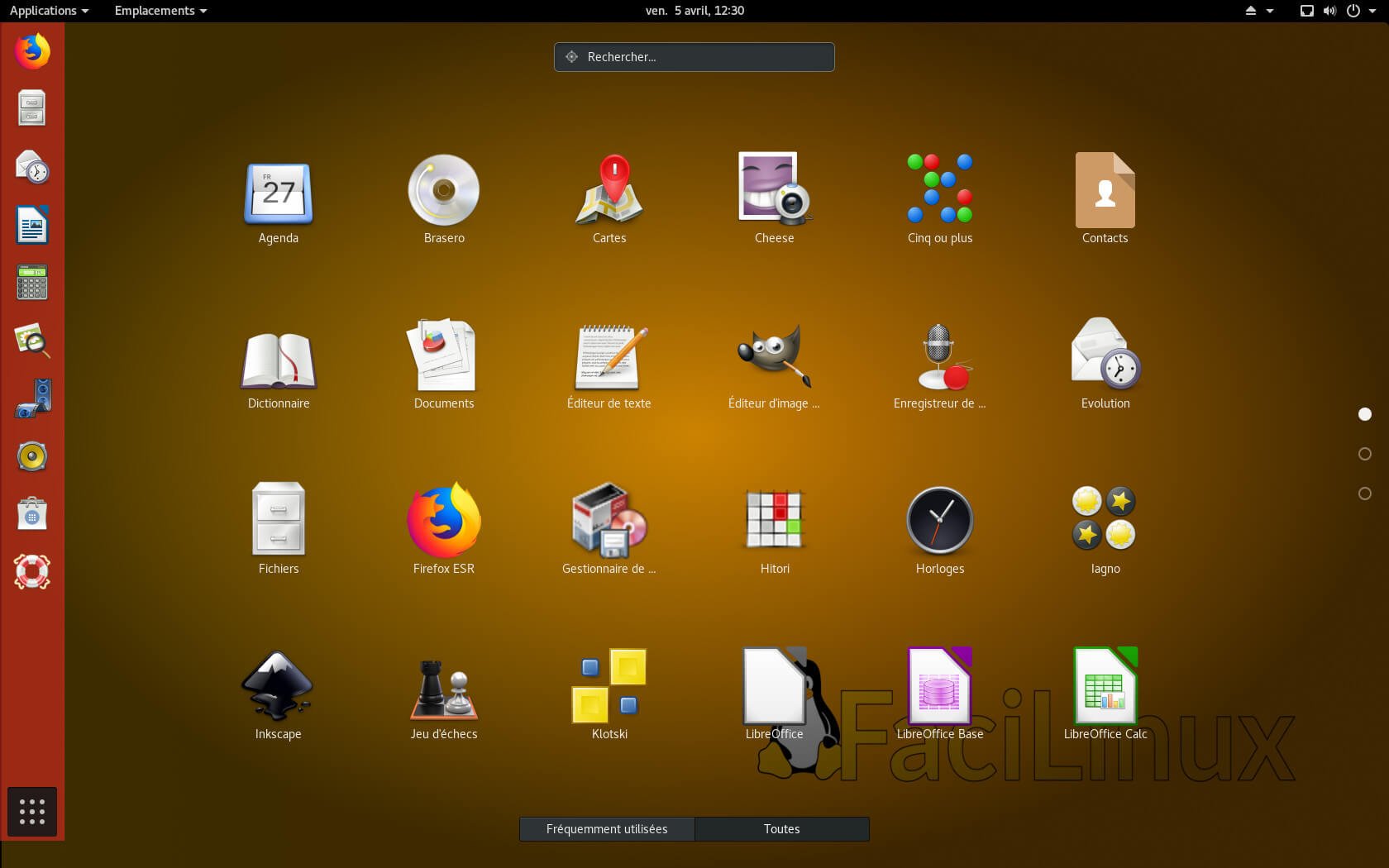Click the date and time button

pos(694,11)
